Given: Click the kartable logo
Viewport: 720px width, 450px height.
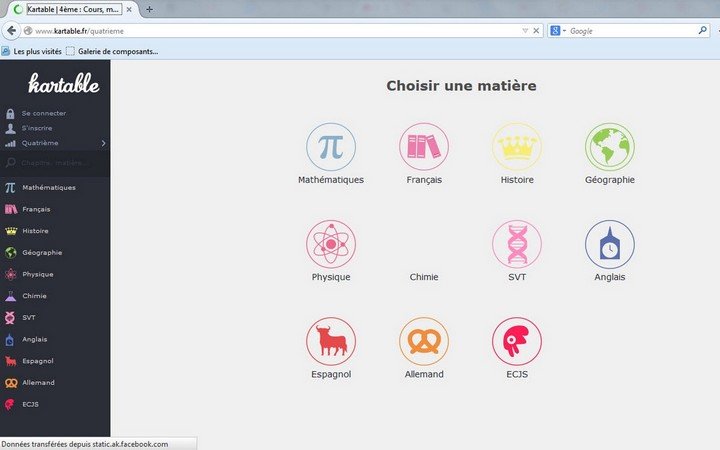Looking at the screenshot, I should click(x=63, y=84).
